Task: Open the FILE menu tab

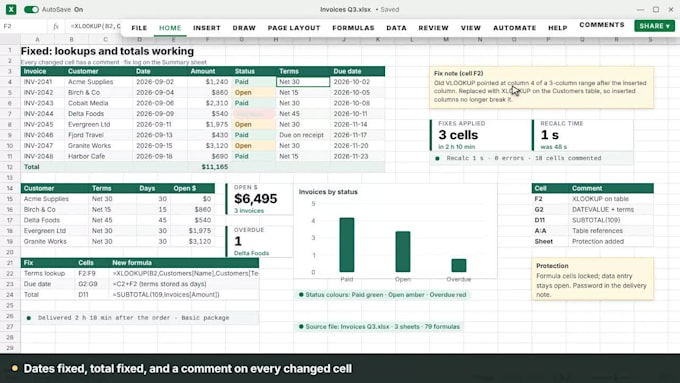Action: coord(139,28)
